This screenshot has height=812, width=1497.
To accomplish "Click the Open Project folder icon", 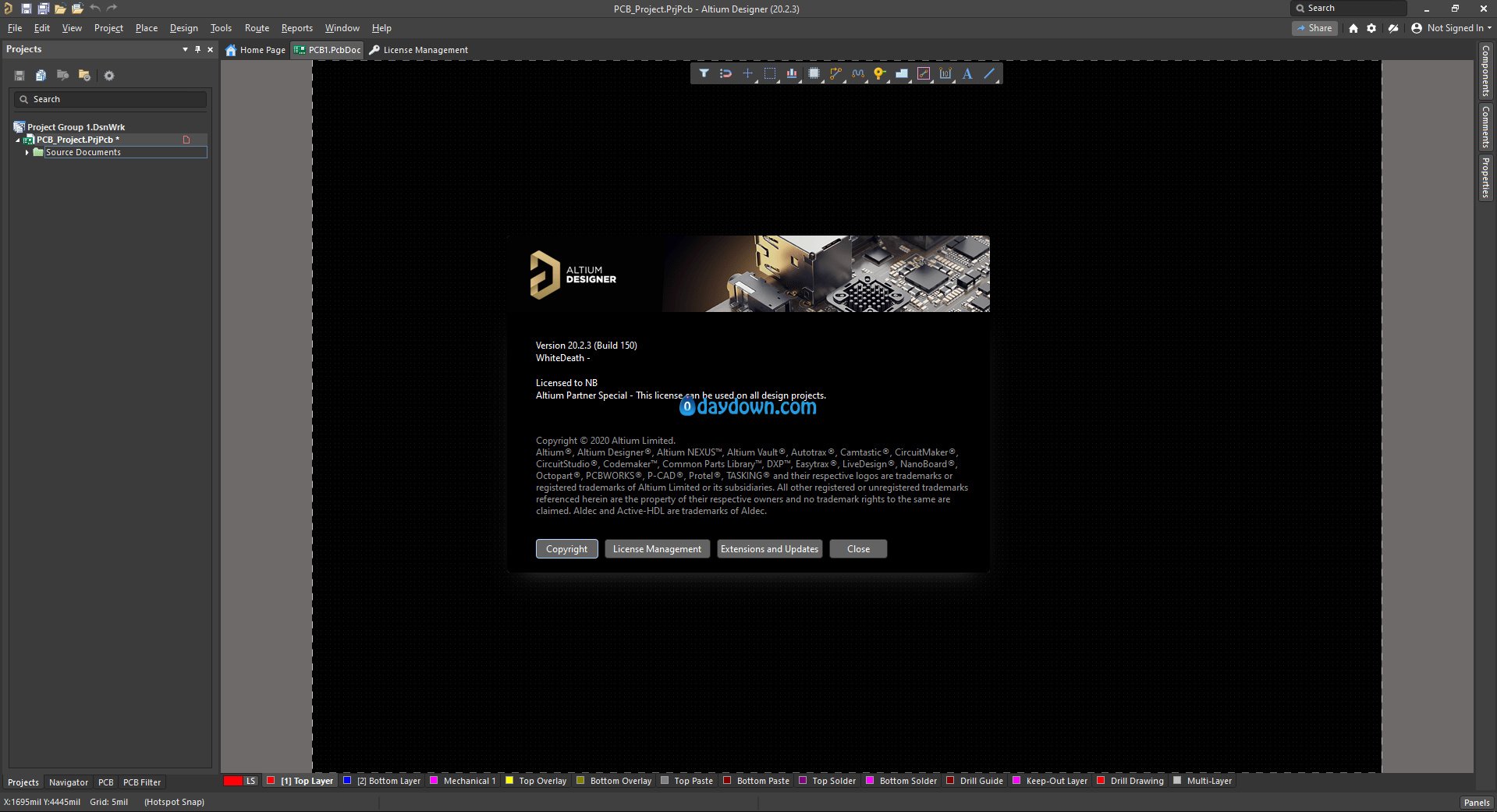I will (77, 9).
